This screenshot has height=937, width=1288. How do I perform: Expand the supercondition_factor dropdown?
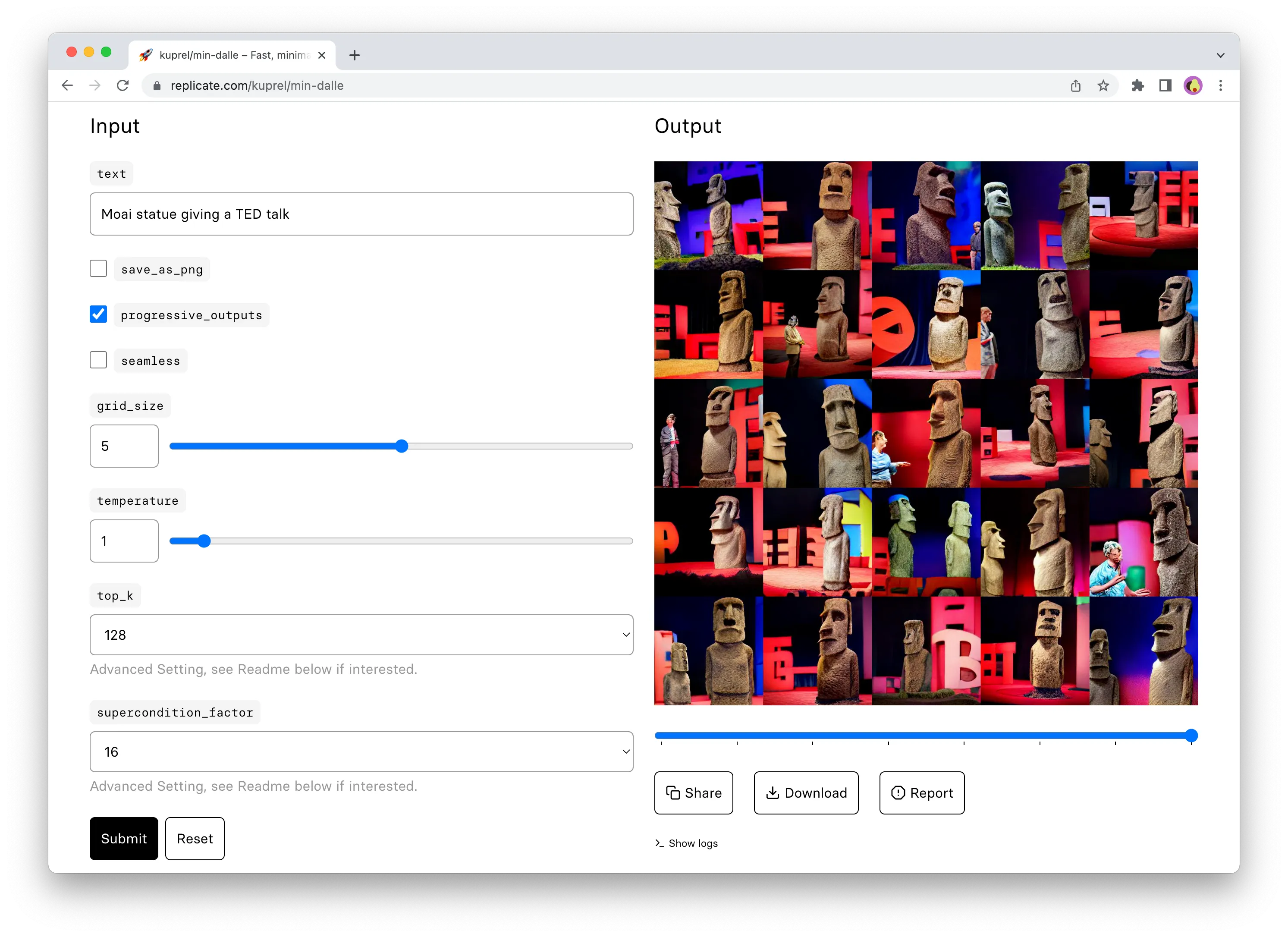click(362, 751)
